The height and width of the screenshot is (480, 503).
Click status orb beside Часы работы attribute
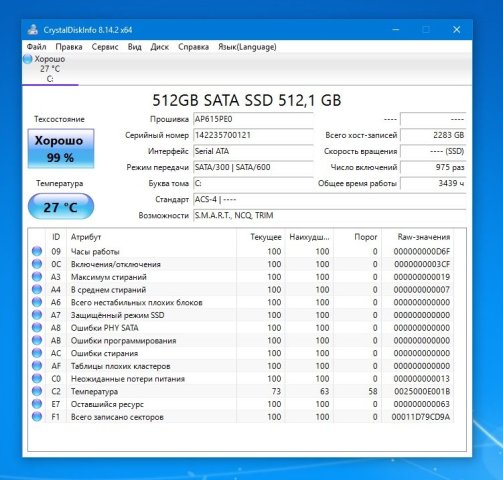(x=37, y=251)
